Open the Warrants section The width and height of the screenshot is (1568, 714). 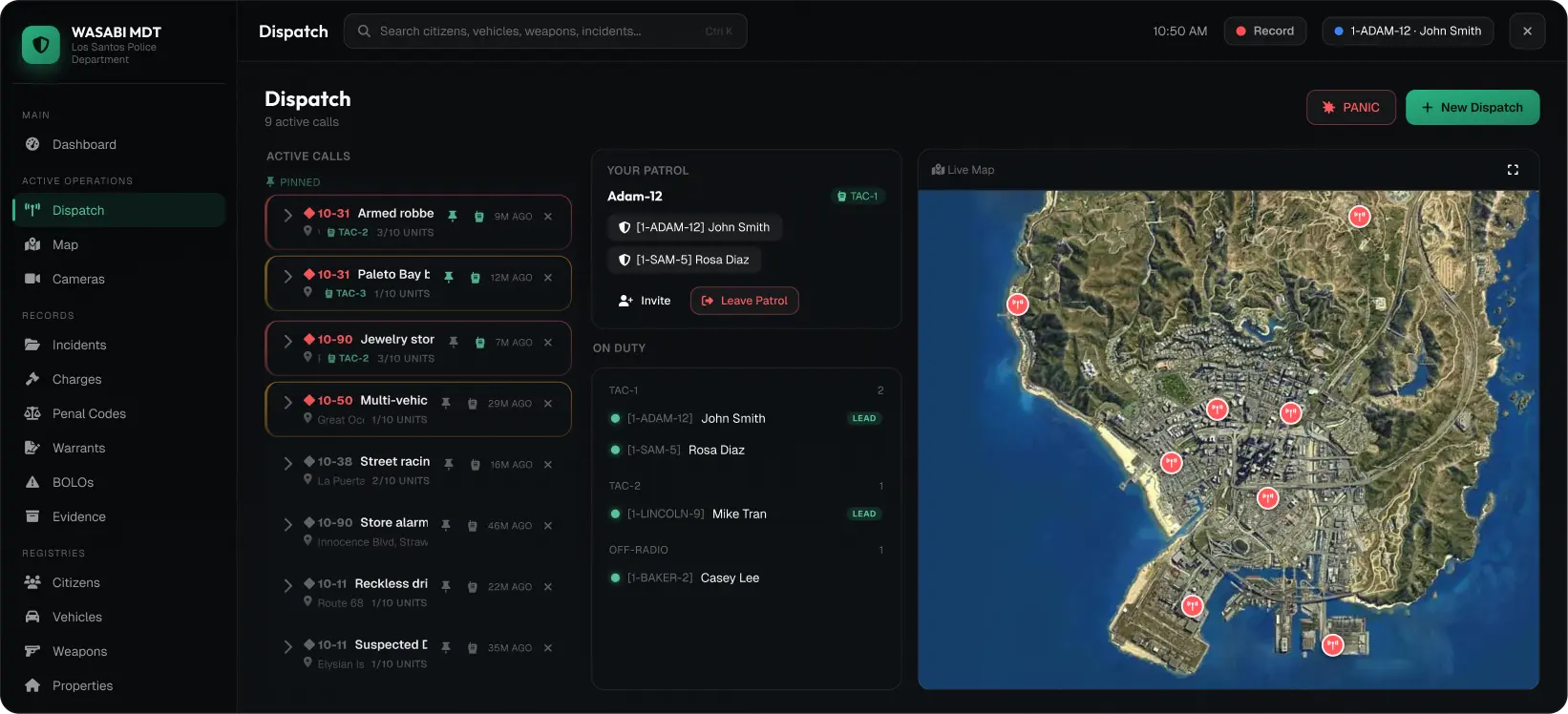(x=118, y=448)
